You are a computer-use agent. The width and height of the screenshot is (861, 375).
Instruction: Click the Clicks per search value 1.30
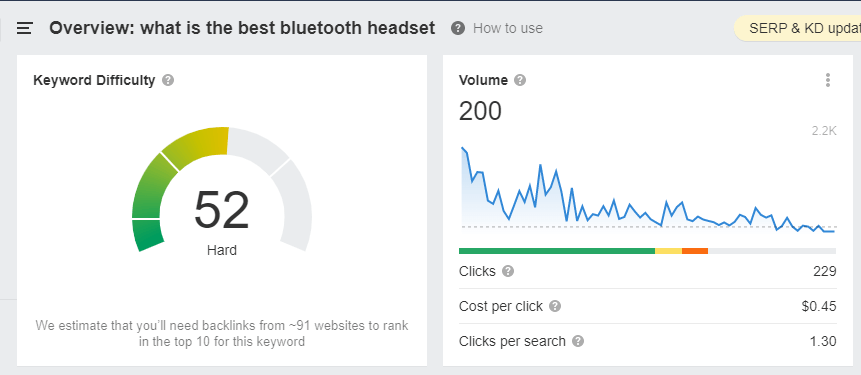[x=823, y=342]
